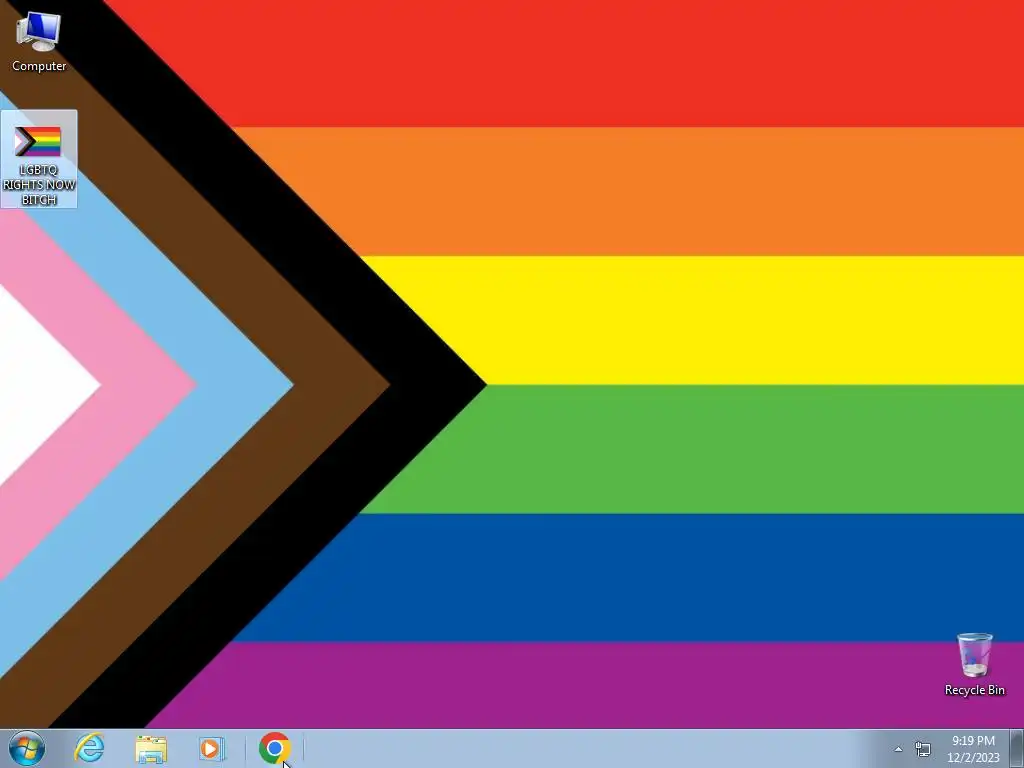This screenshot has width=1024, height=768.
Task: Select the LGBTQ RIGHTS NOW desktop file
Action: pyautogui.click(x=39, y=159)
